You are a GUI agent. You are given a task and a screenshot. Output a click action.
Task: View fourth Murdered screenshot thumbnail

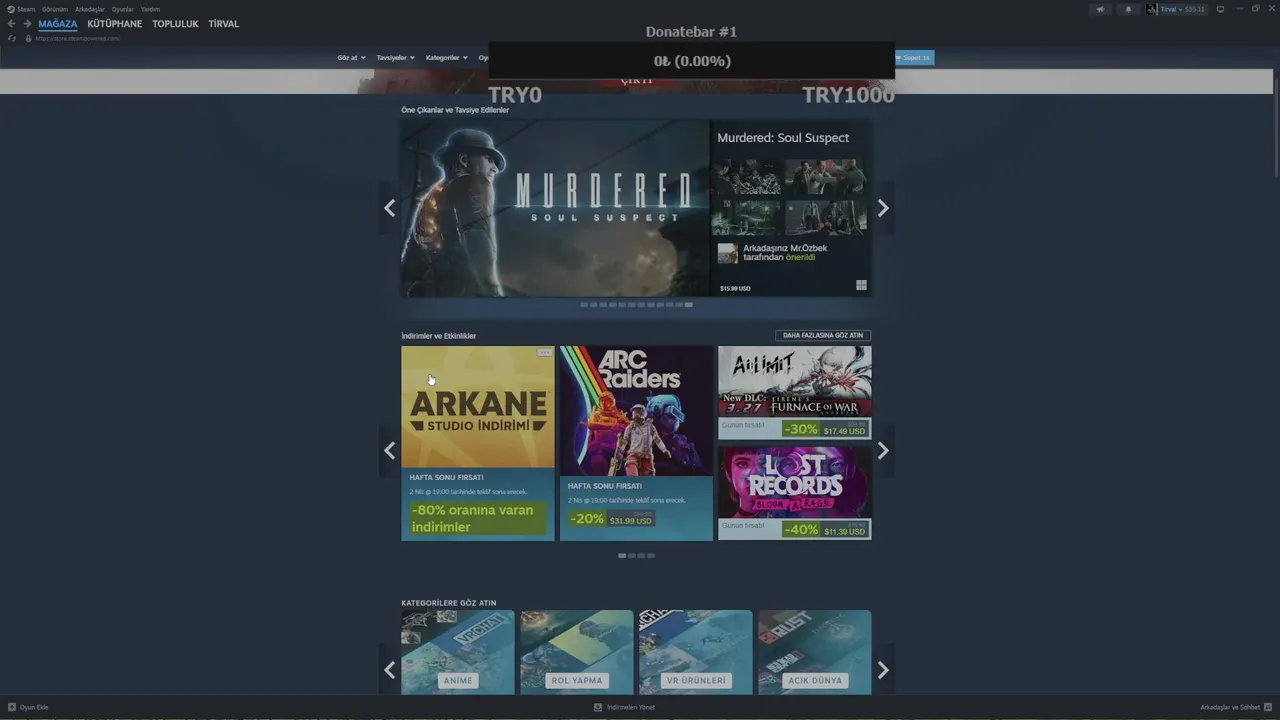825,217
